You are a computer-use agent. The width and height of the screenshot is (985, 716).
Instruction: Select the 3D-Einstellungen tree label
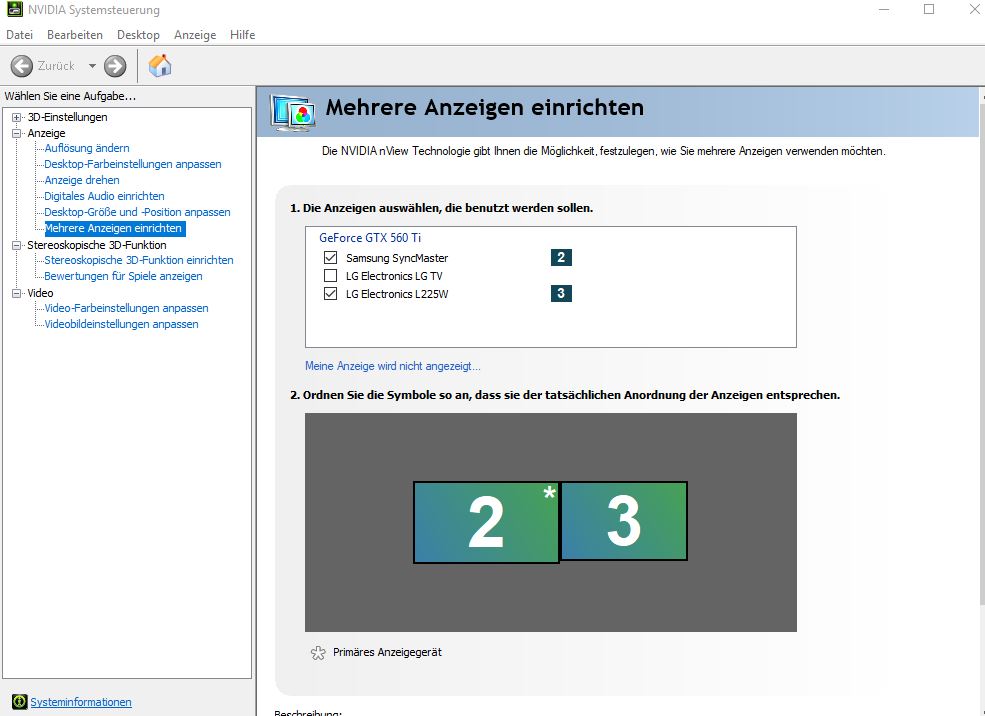[x=67, y=117]
